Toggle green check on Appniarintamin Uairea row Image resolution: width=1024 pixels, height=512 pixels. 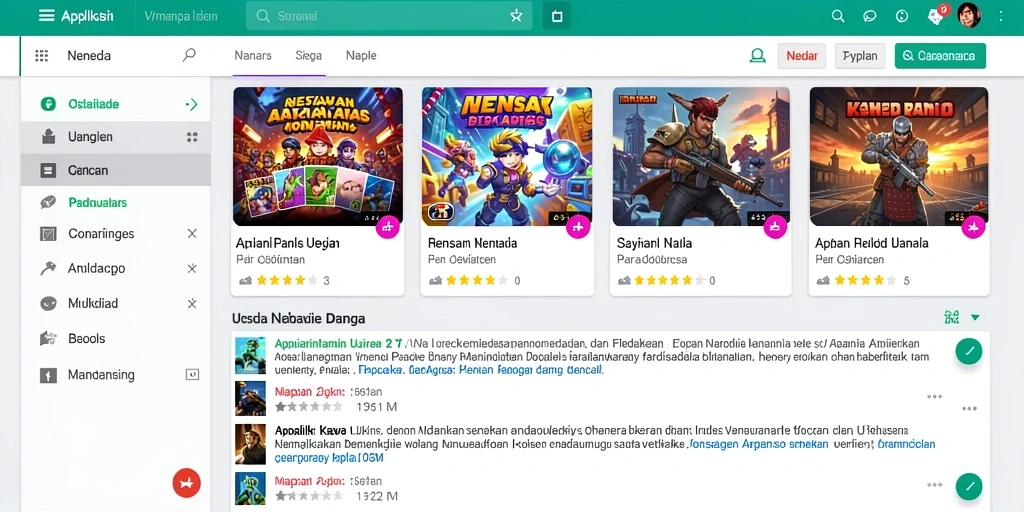pyautogui.click(x=968, y=351)
